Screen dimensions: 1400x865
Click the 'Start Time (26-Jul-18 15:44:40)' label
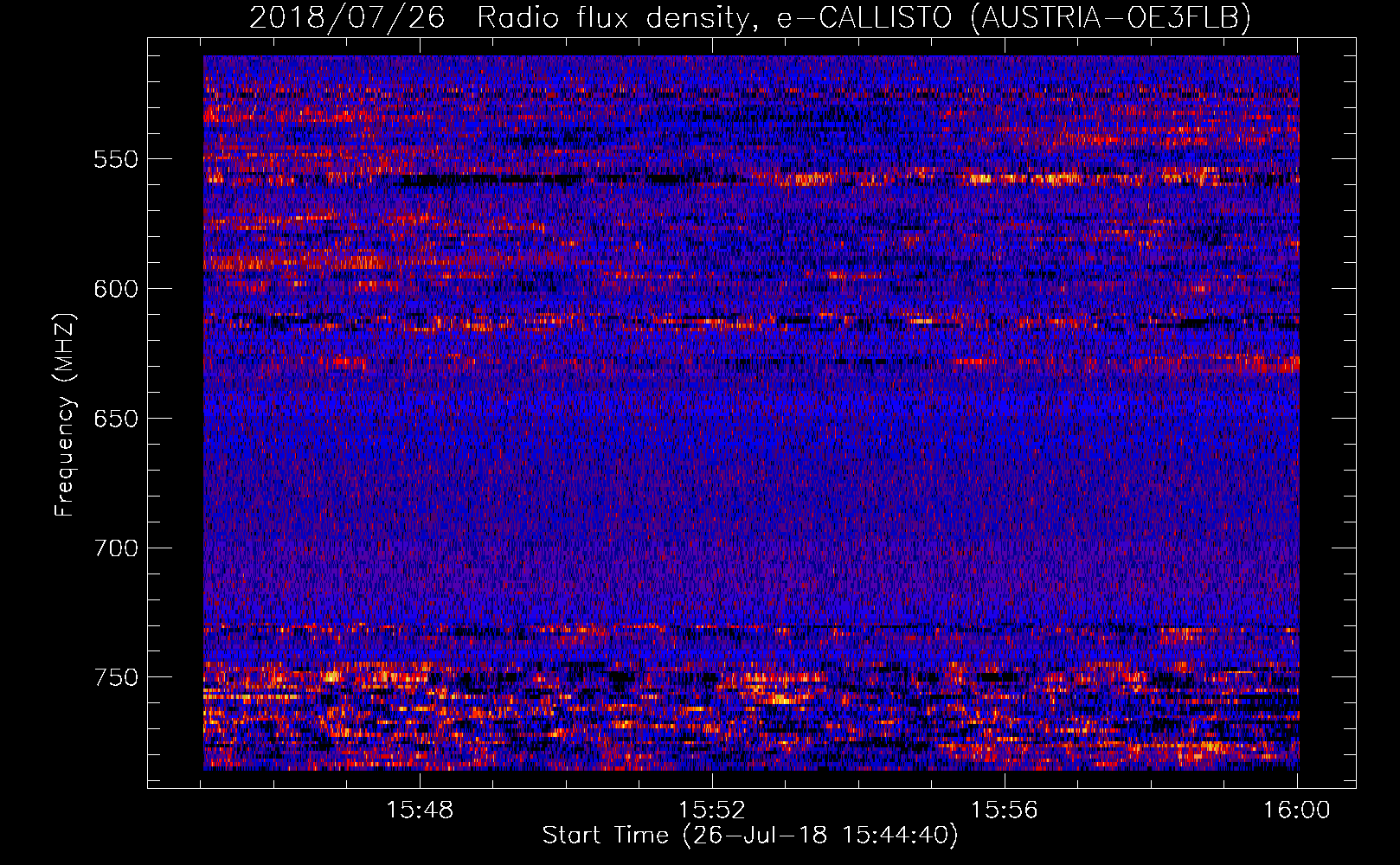pos(750,836)
